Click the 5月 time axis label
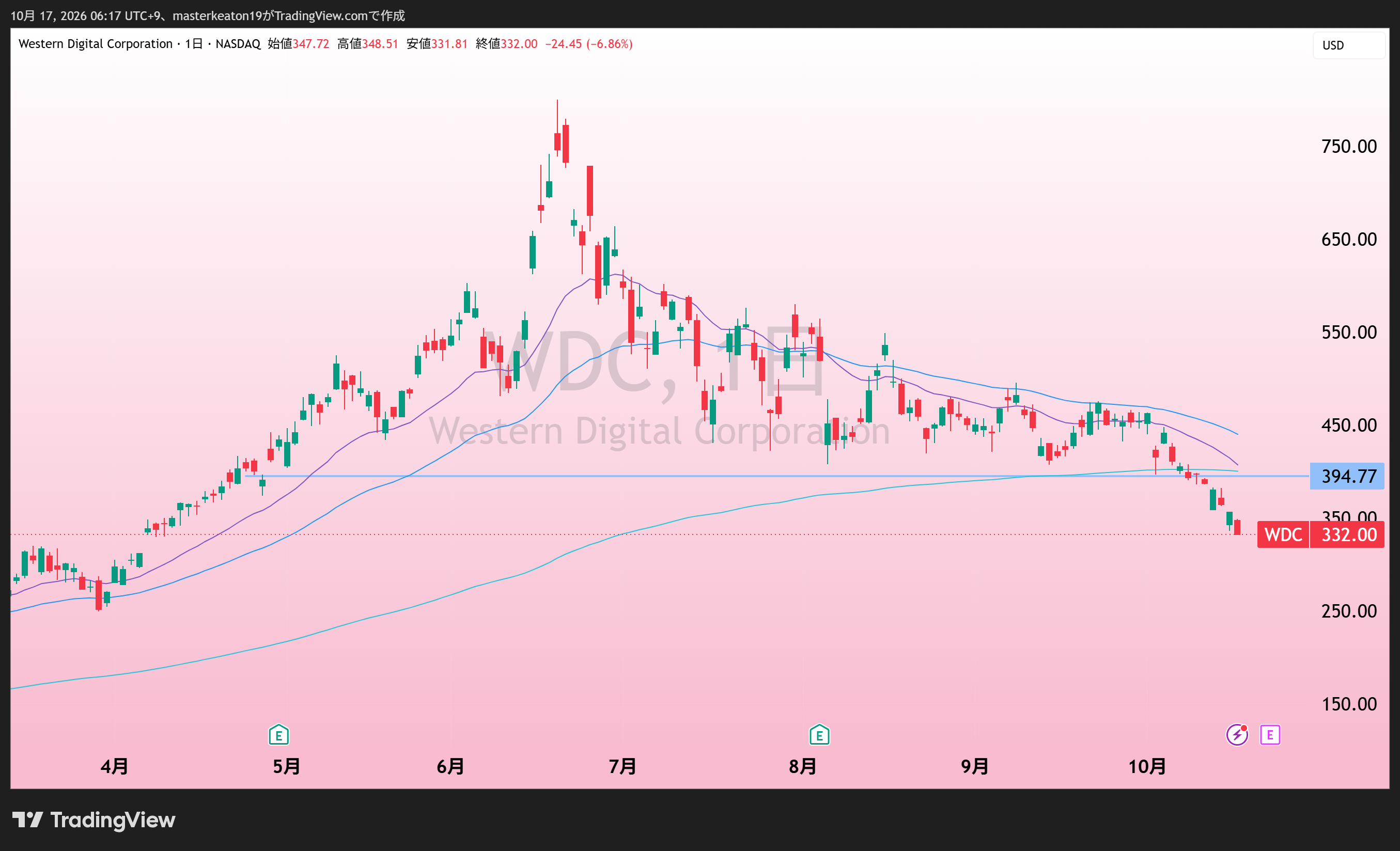The image size is (1400, 851). point(286,767)
